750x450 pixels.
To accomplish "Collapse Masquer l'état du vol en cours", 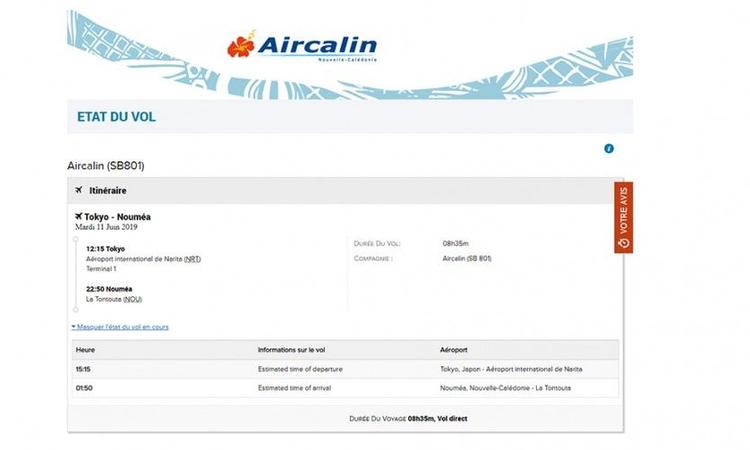I will pos(120,327).
